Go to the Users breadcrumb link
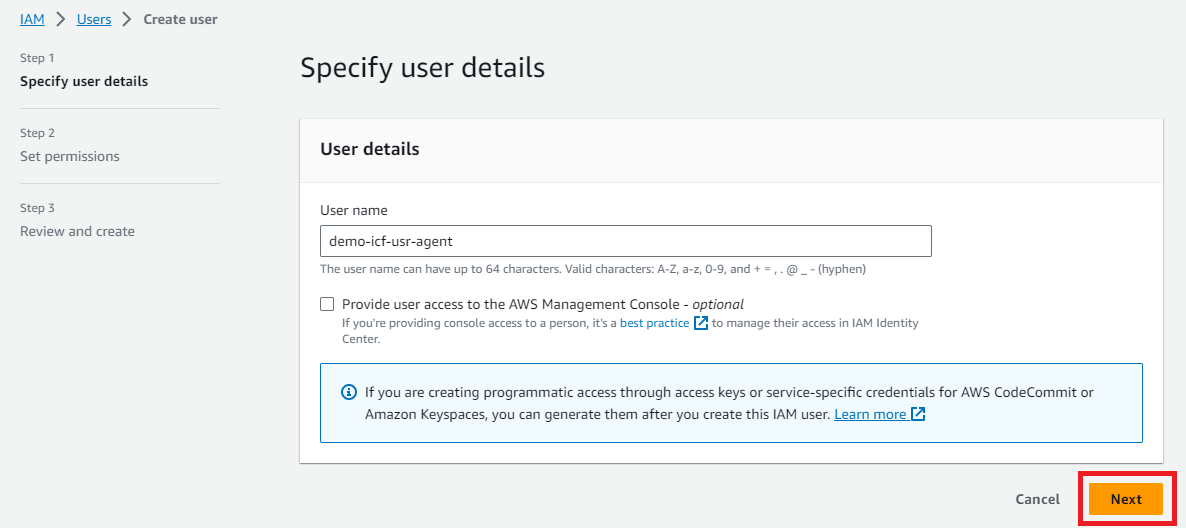 click(94, 20)
